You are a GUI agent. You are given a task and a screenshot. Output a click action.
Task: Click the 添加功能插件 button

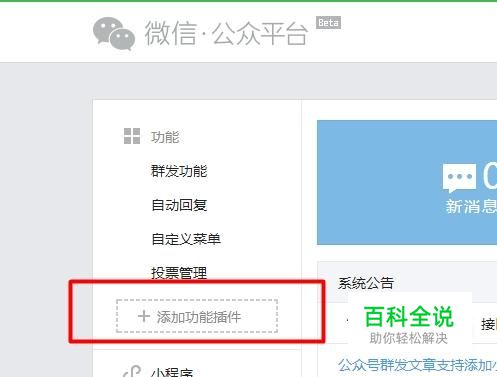point(197,316)
